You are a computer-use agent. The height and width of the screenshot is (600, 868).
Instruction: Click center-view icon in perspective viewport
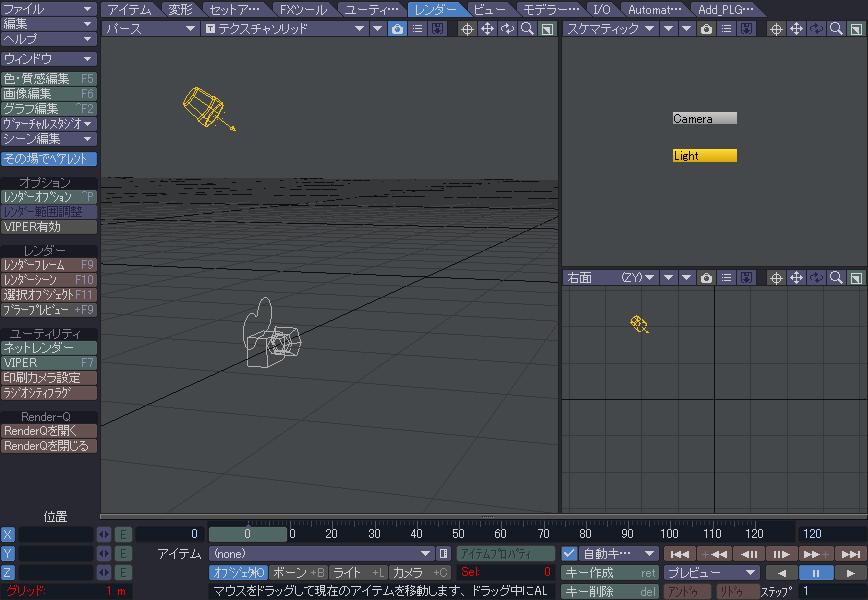coord(467,29)
